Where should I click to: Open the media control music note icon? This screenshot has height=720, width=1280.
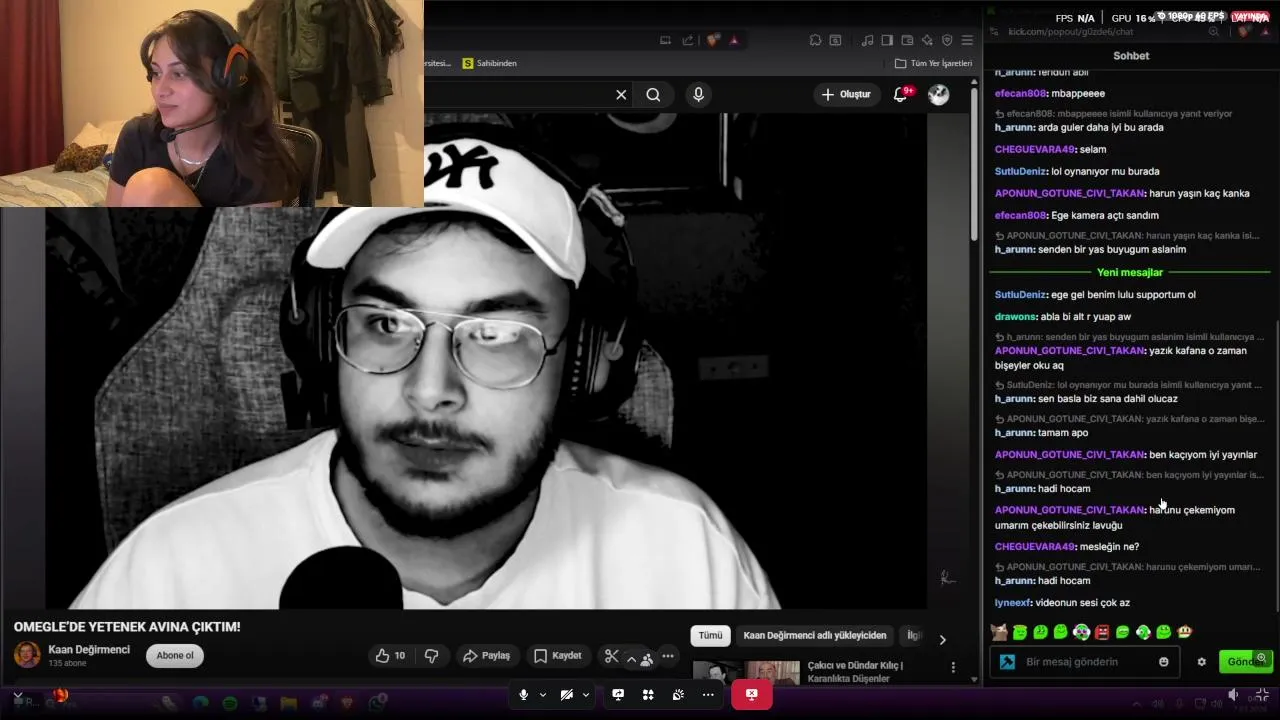[867, 40]
